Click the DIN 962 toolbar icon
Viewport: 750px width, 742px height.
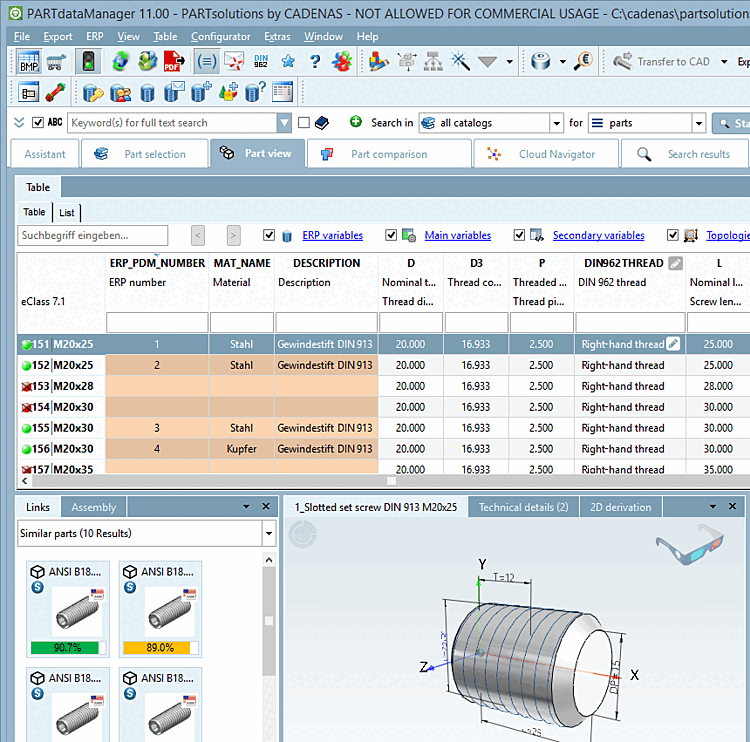pyautogui.click(x=261, y=62)
